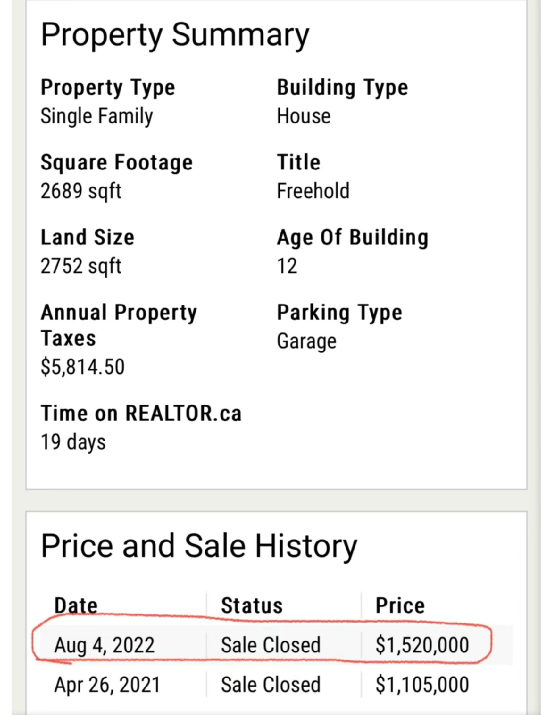Click the Price column header
This screenshot has height=715, width=552.
click(400, 606)
